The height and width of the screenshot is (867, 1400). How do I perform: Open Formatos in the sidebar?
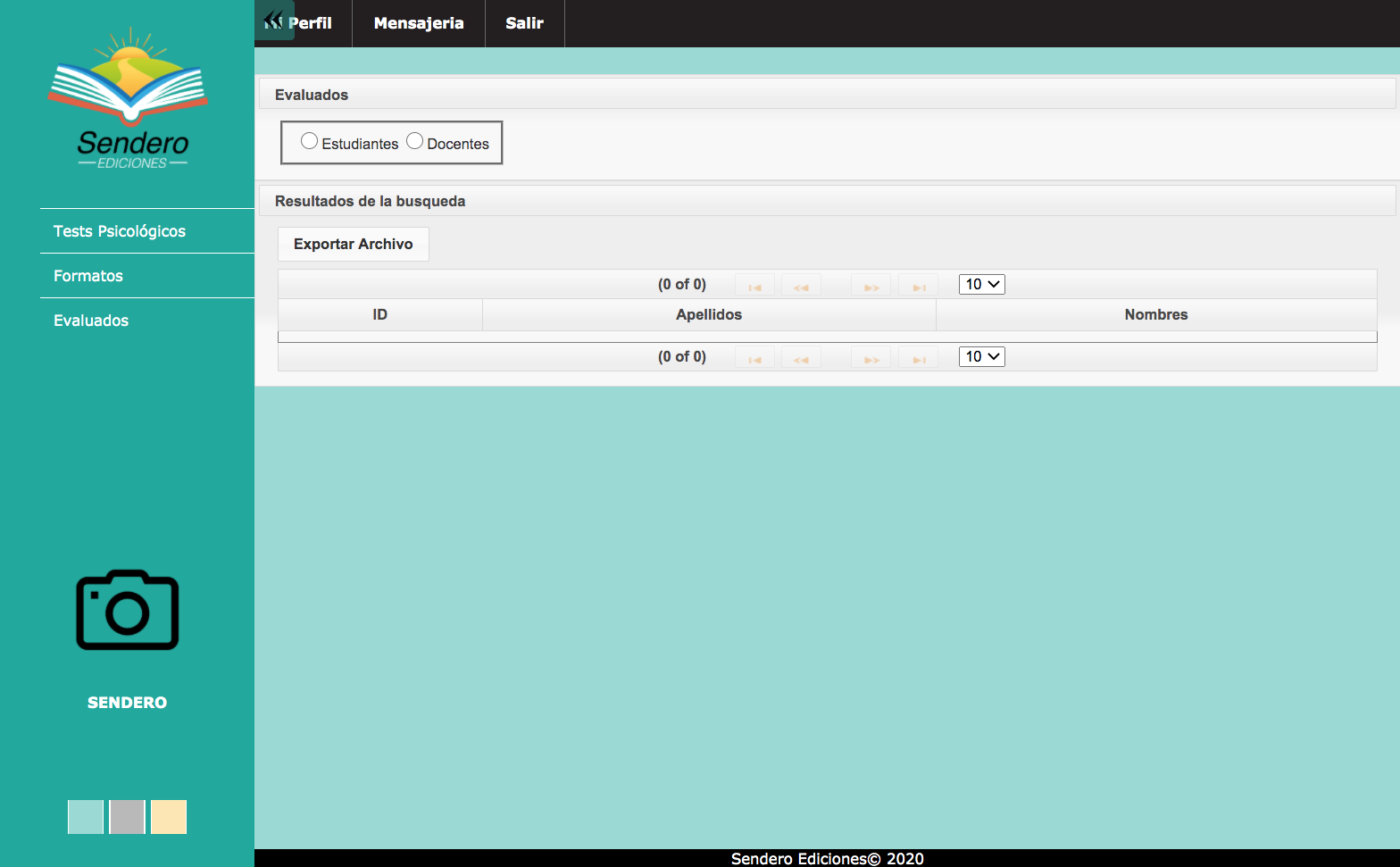[x=88, y=276]
